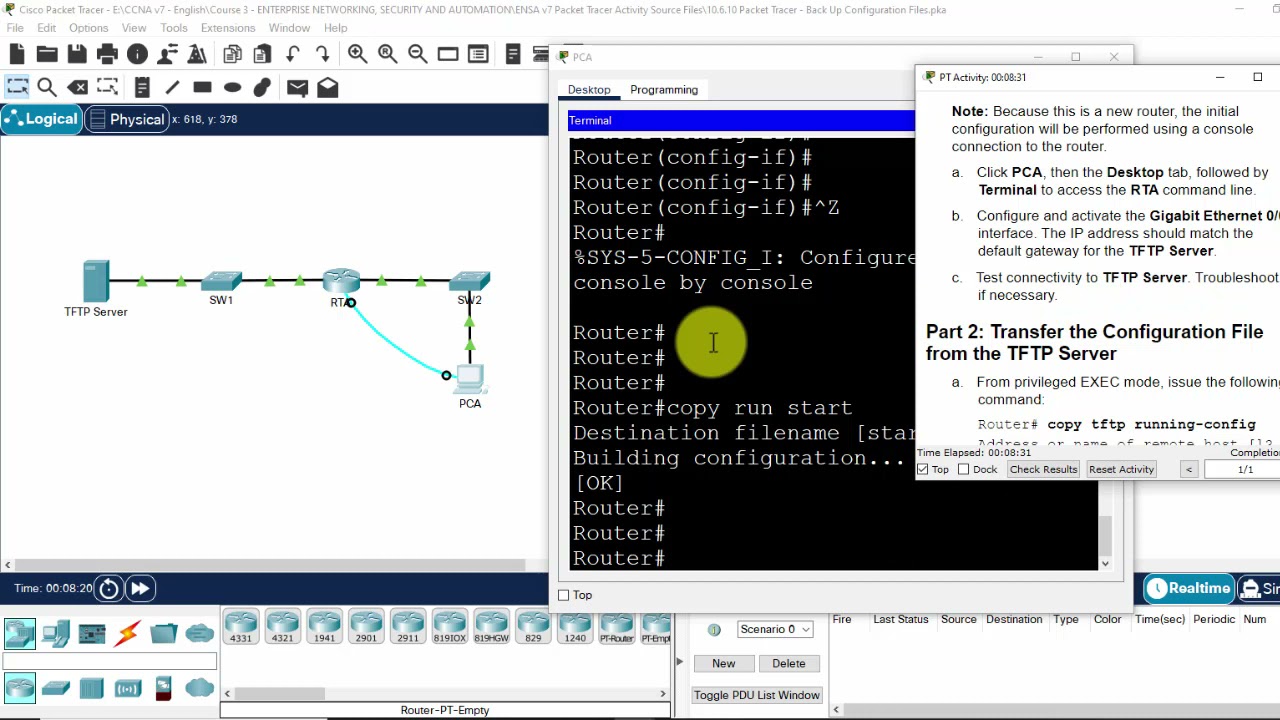This screenshot has width=1280, height=720.
Task: Open the Edit menu
Action: click(47, 28)
